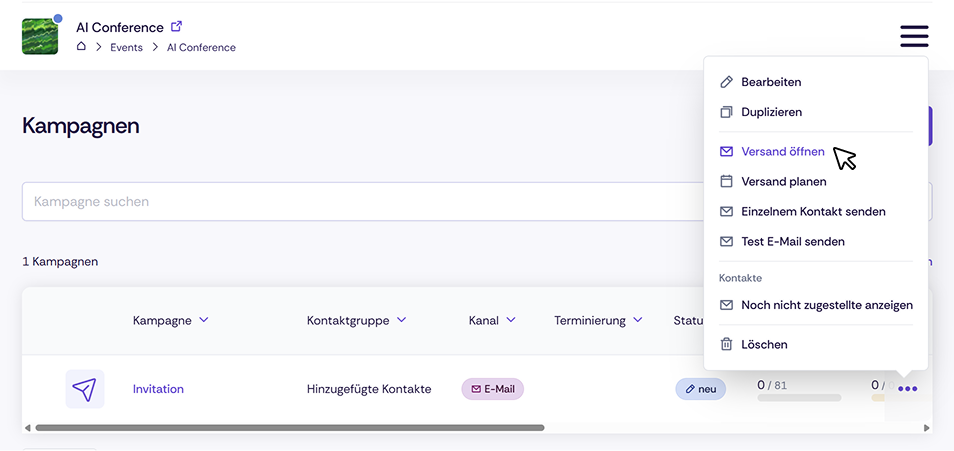Click the pencil icon beside Bearbeiten

(726, 82)
